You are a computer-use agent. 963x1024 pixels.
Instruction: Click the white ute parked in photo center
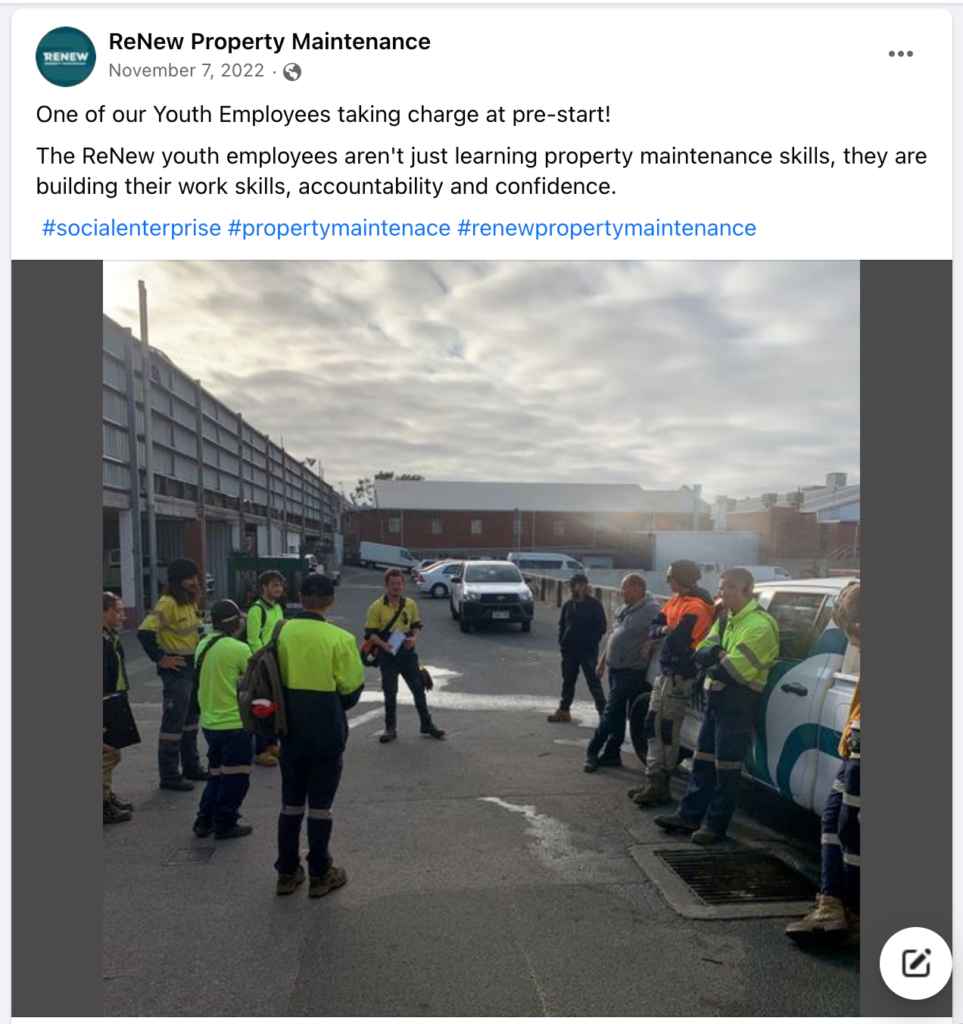492,596
